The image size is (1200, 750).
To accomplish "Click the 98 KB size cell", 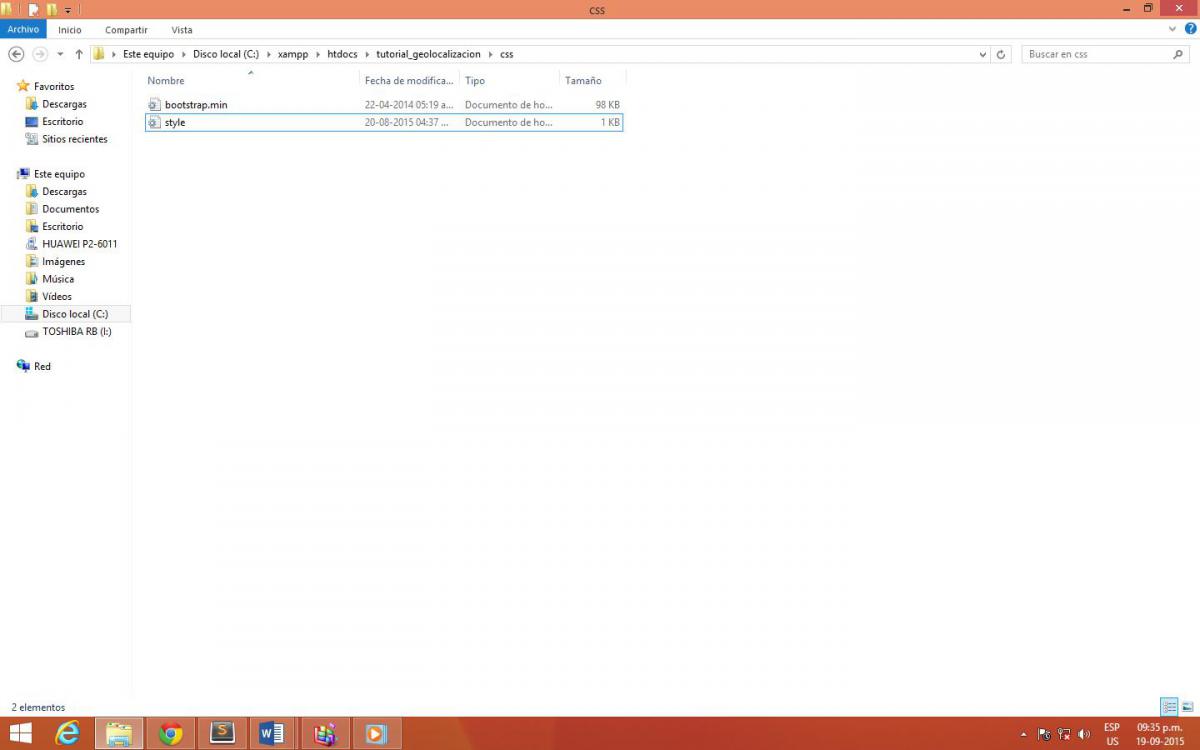I will (x=607, y=104).
